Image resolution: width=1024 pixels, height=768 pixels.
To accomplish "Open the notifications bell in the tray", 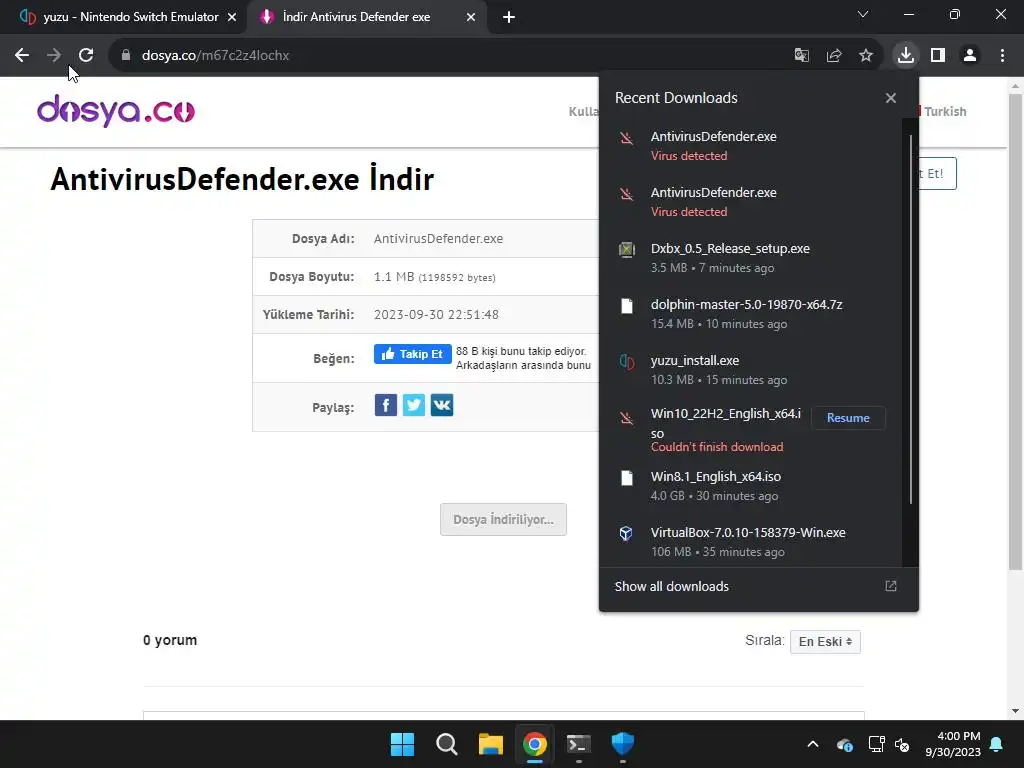I will [x=997, y=744].
